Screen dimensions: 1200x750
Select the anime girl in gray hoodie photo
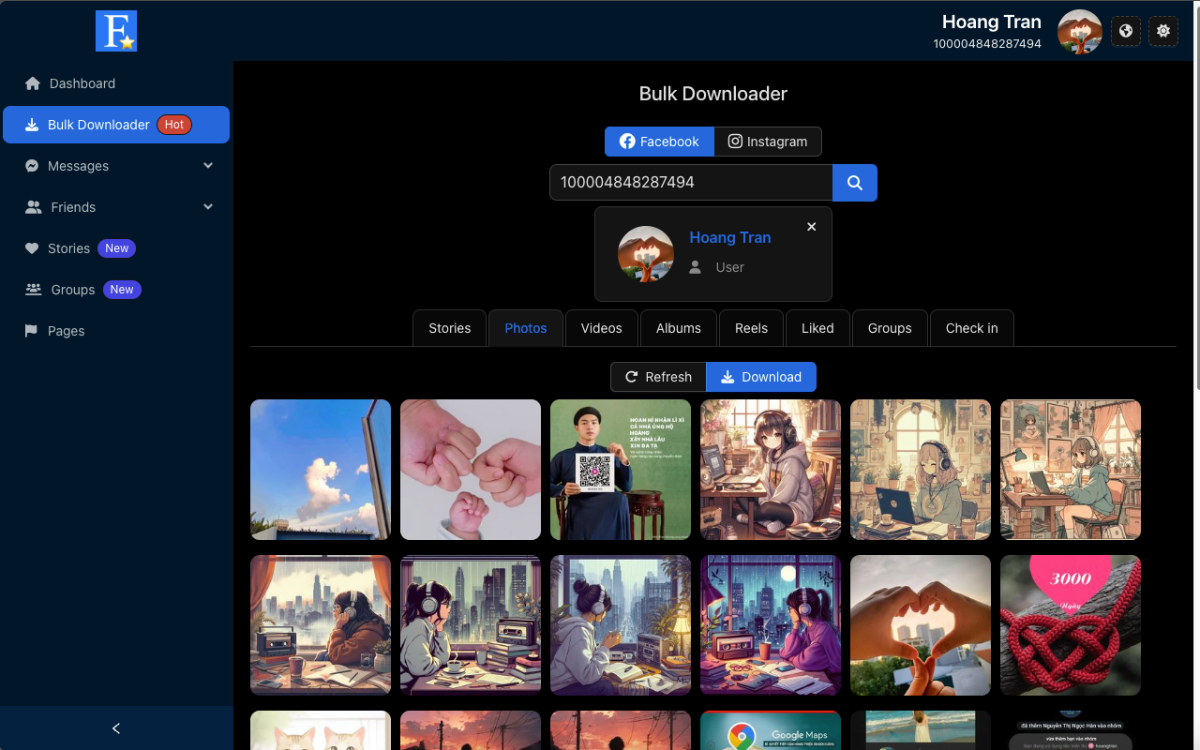point(770,470)
